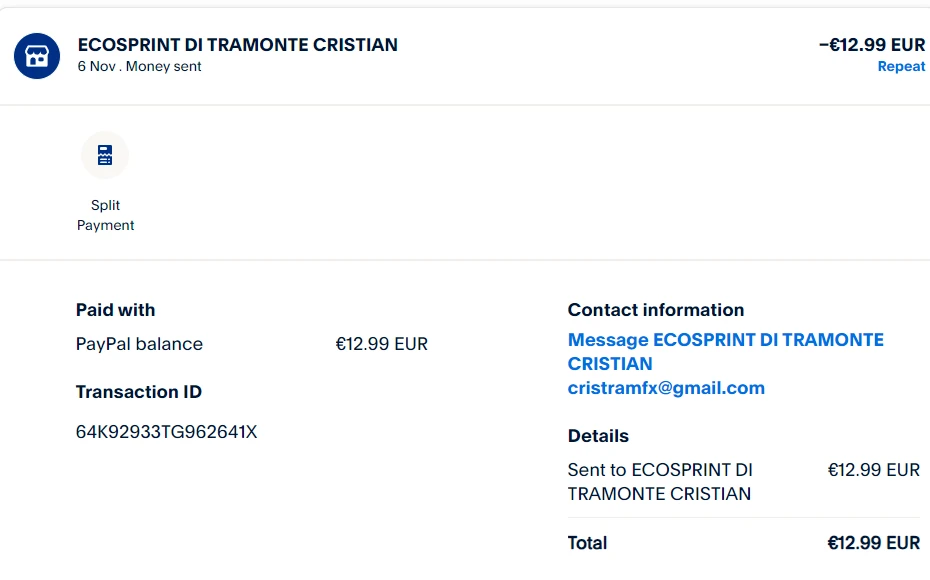930x580 pixels.
Task: Click the 'Paid with' heading
Action: coord(116,310)
